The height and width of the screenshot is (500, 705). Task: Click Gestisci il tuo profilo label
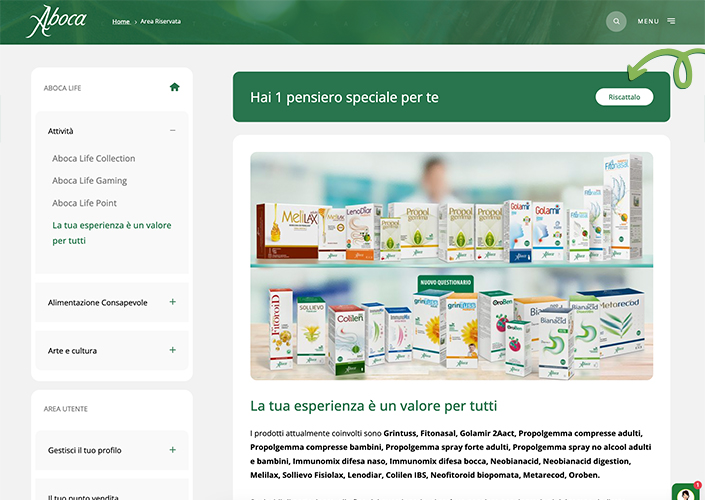click(x=85, y=450)
